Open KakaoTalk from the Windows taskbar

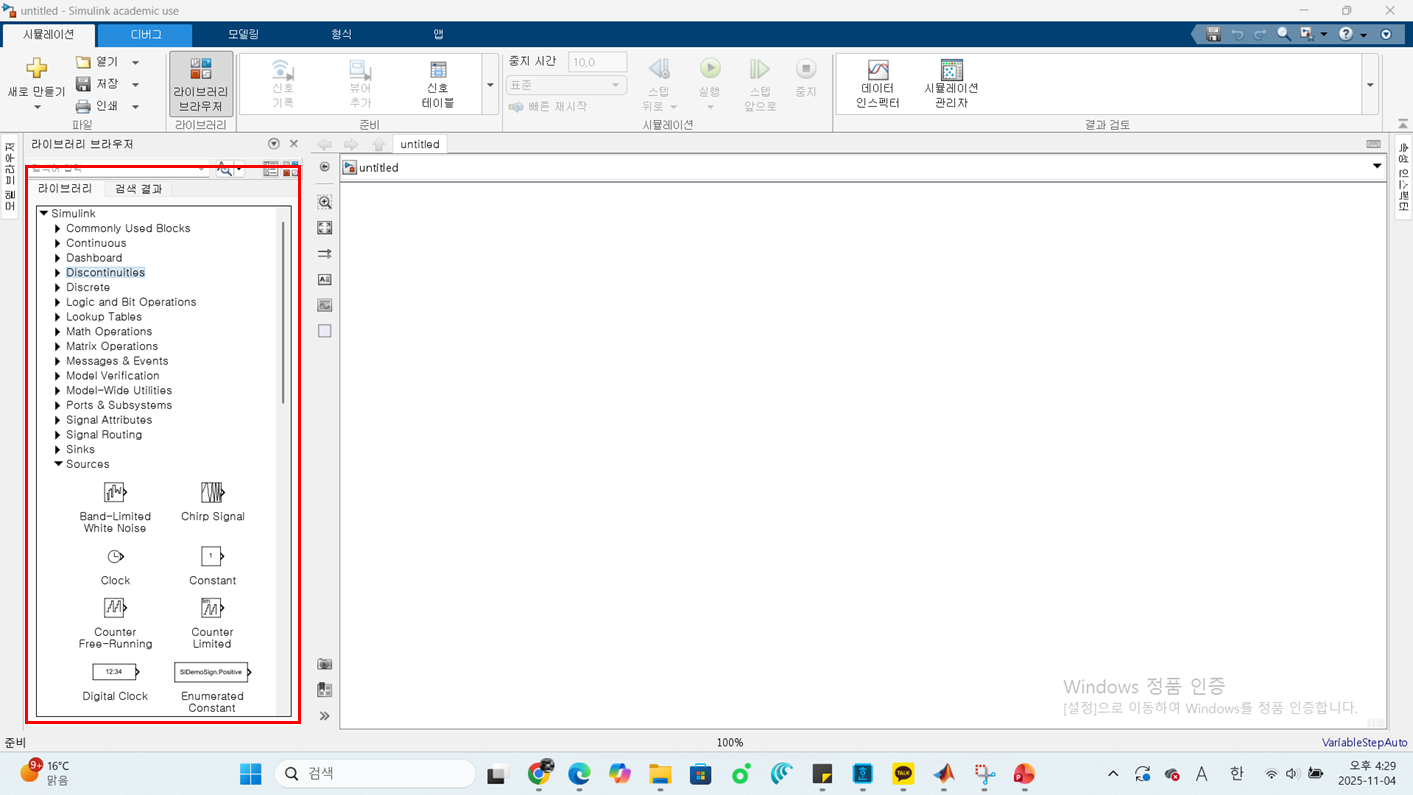coord(903,774)
